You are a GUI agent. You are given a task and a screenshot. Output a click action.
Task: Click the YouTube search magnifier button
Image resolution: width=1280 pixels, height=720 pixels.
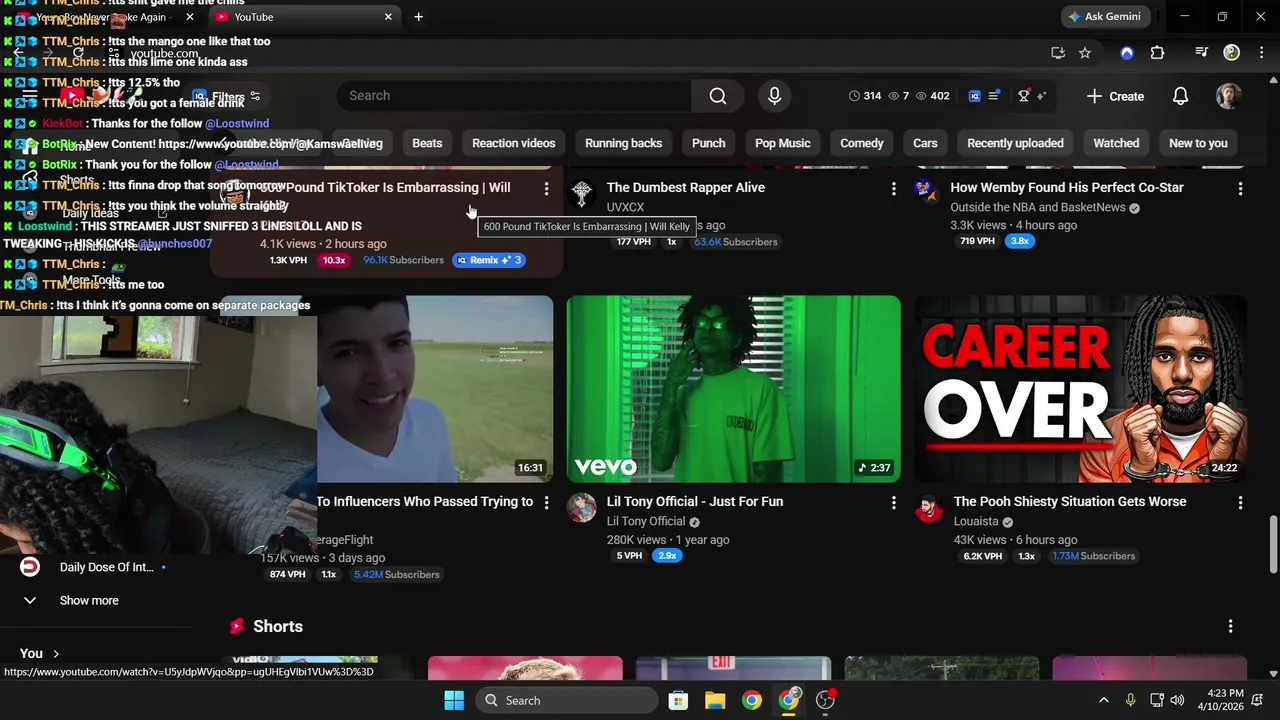[717, 96]
